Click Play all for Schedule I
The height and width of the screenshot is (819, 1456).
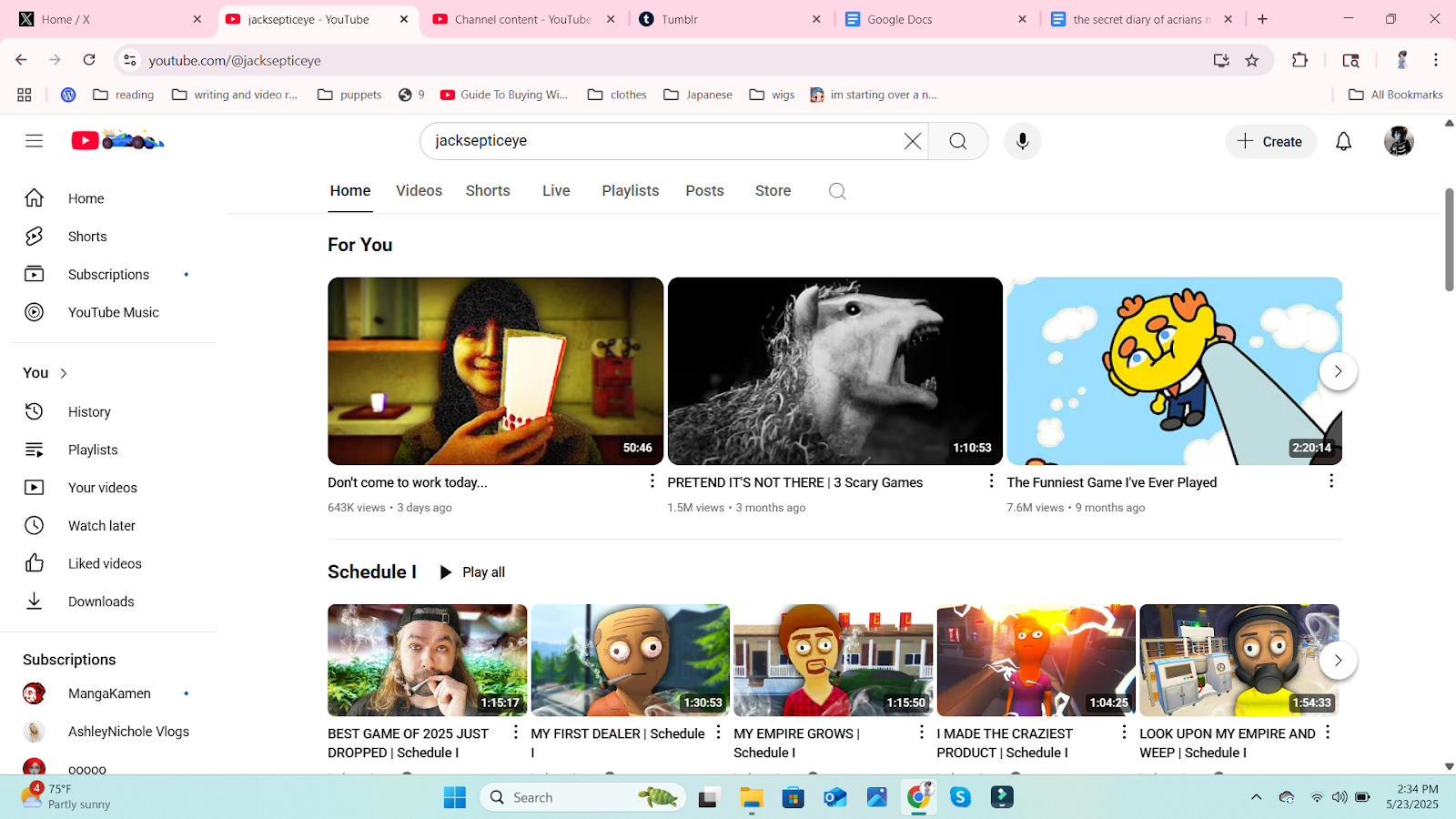(471, 572)
